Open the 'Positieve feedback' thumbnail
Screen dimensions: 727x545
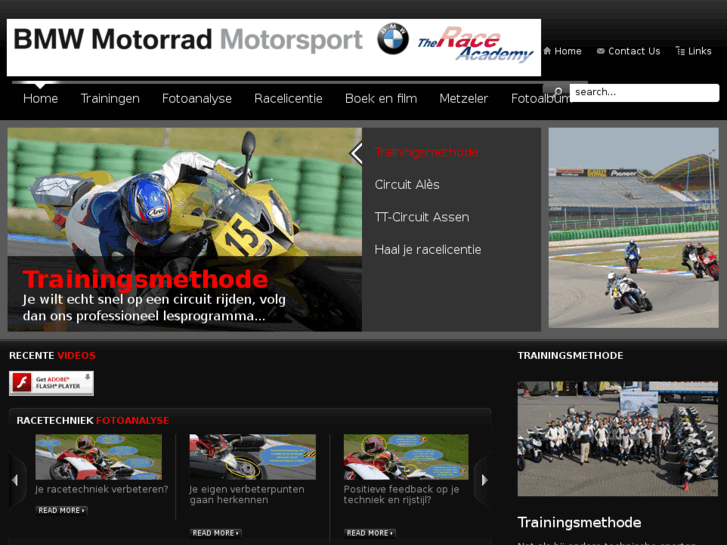point(406,457)
